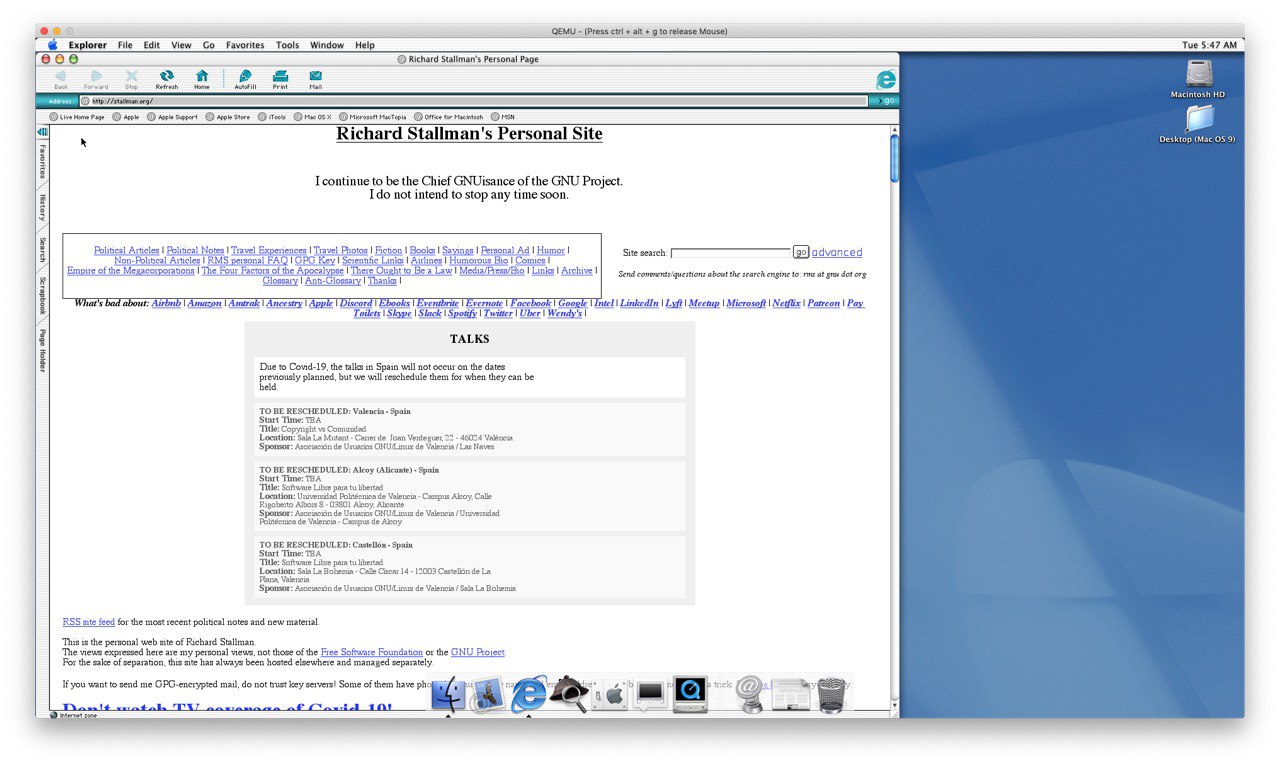Image resolution: width=1280 pixels, height=765 pixels.
Task: Open the Travel Photos link
Action: (340, 250)
